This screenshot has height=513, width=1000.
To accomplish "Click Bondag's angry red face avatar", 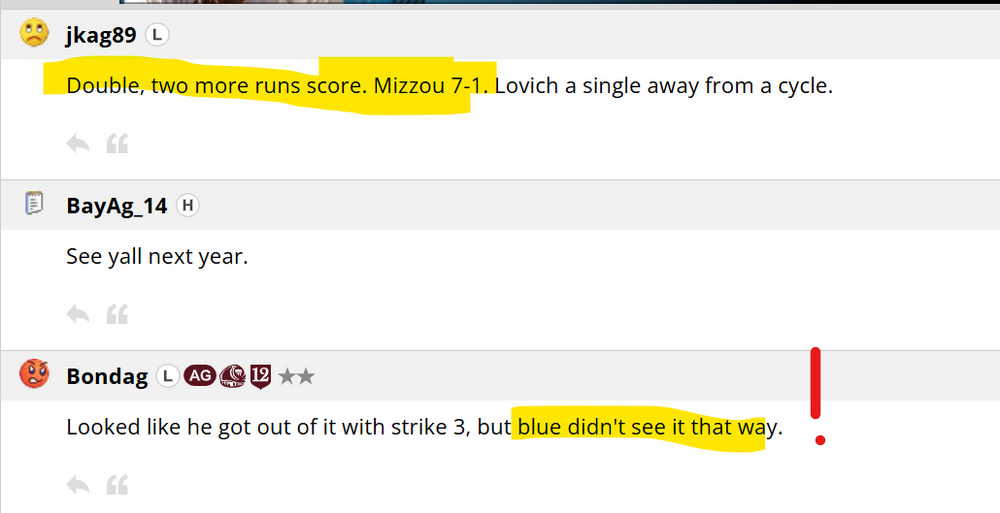I will 34,375.
